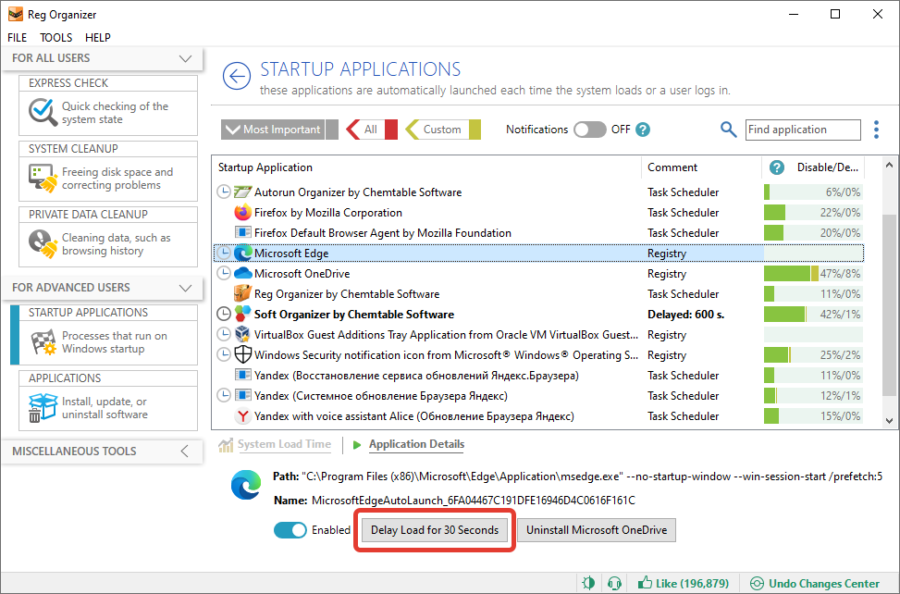The image size is (900, 594).
Task: Click the Delayed: 600 s. comment
Action: point(685,315)
